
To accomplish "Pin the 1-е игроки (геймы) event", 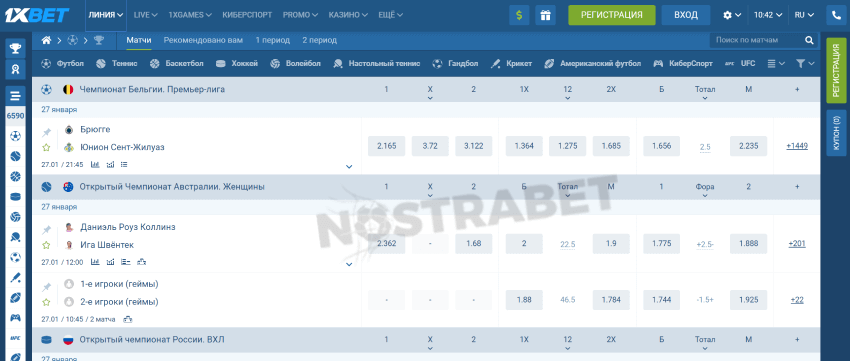I will pyautogui.click(x=47, y=287).
